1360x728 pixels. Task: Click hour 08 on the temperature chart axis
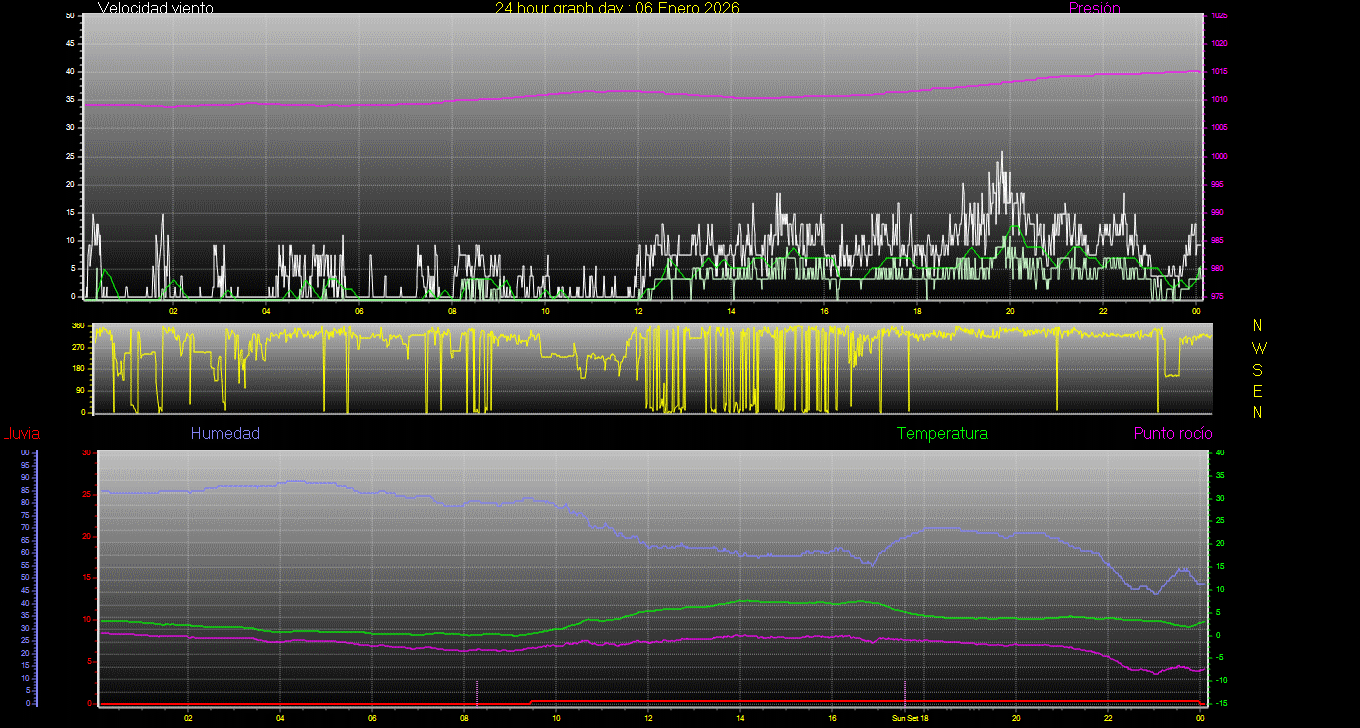tap(464, 718)
